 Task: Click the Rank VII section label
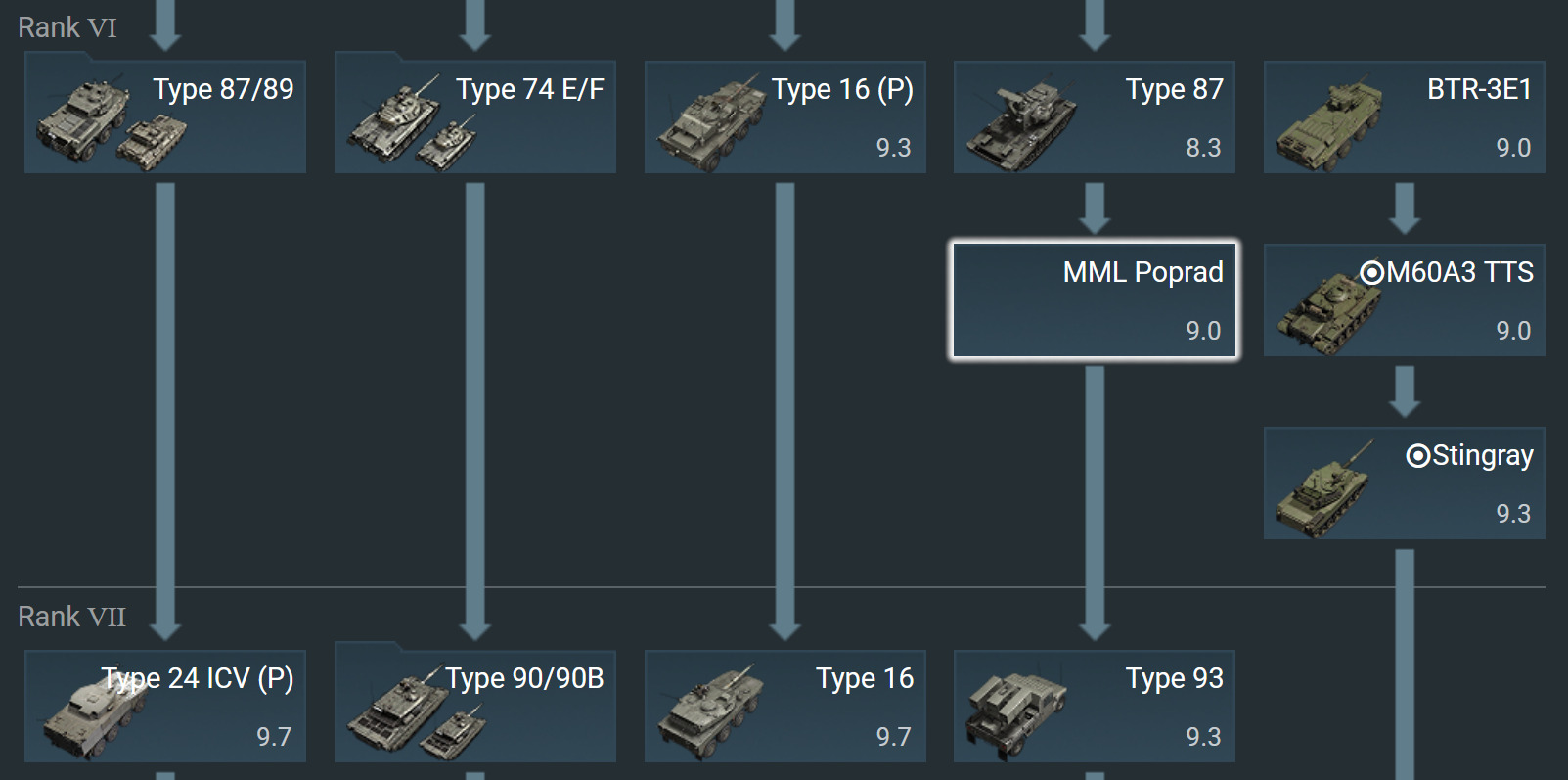[x=71, y=617]
